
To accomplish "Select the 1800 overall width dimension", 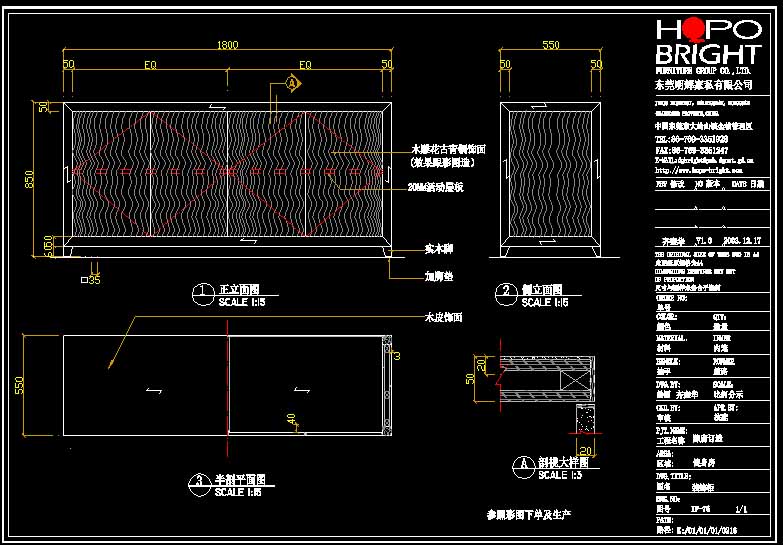I will click(x=227, y=45).
